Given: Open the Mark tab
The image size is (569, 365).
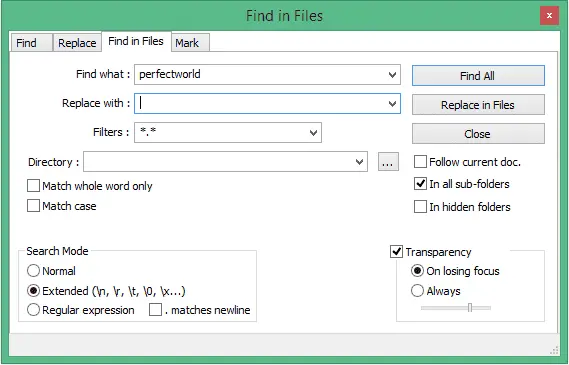Looking at the screenshot, I should pos(190,43).
